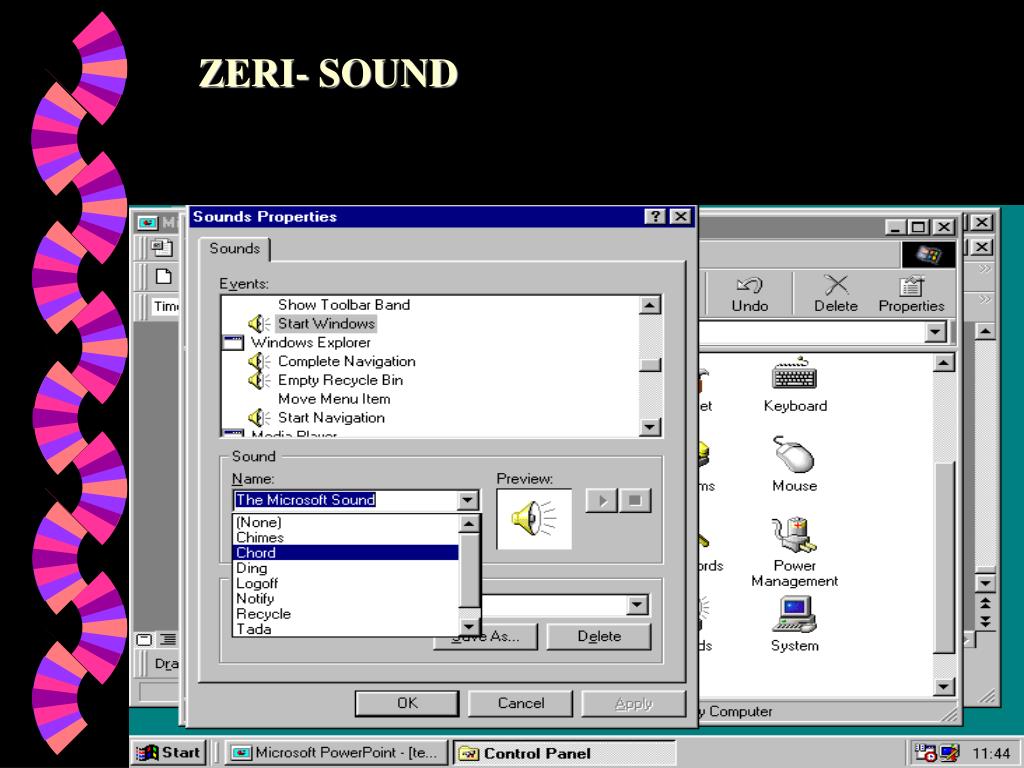Screen dimensions: 1024x768
Task: Click Control Panel icon area scroll up arrow
Action: coord(944,362)
